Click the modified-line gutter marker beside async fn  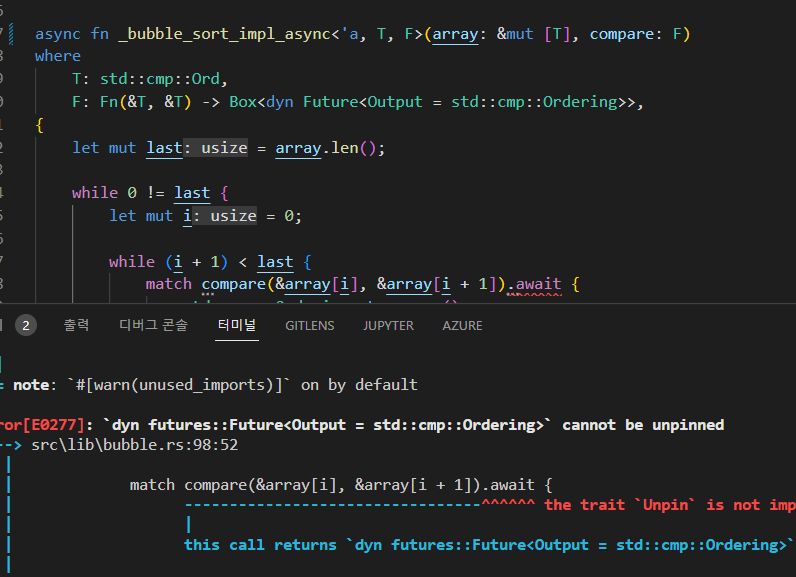coord(11,34)
